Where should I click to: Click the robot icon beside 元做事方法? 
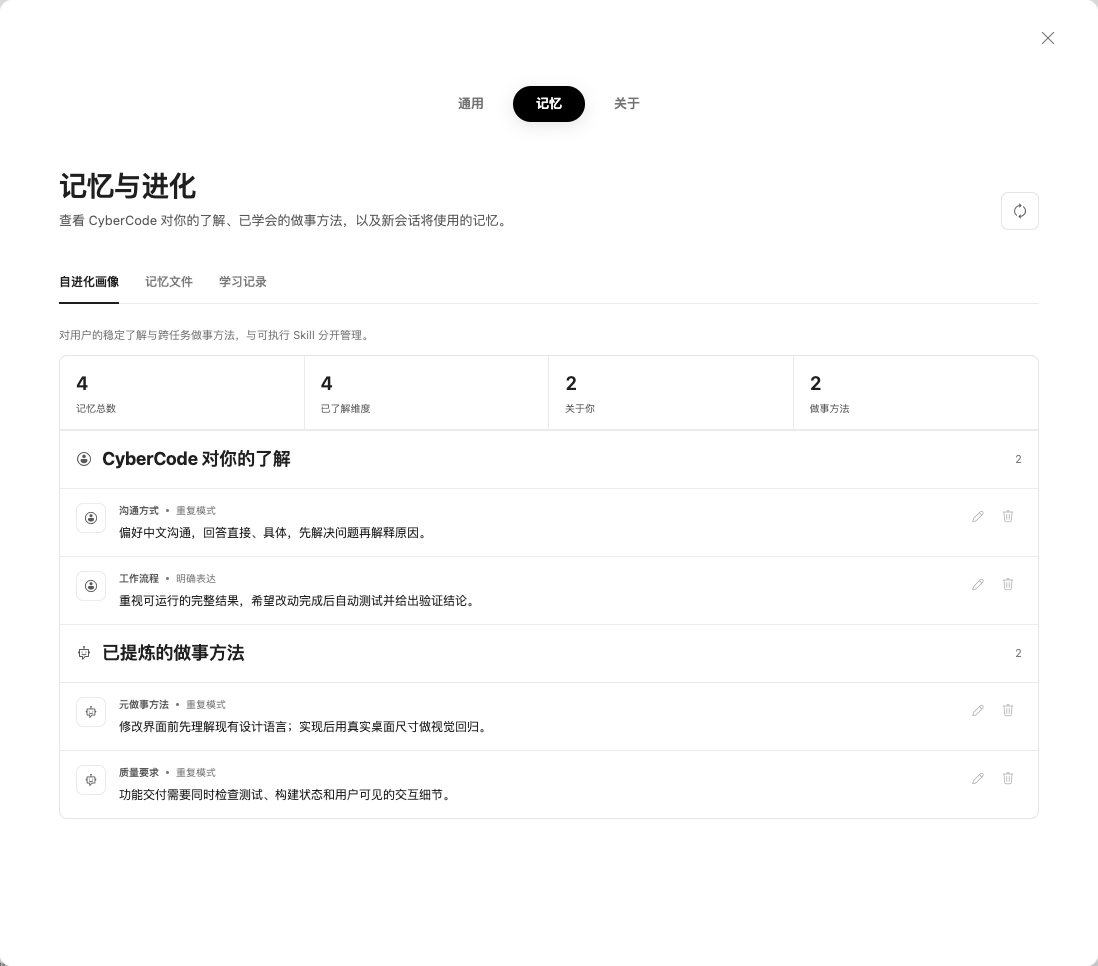click(91, 712)
